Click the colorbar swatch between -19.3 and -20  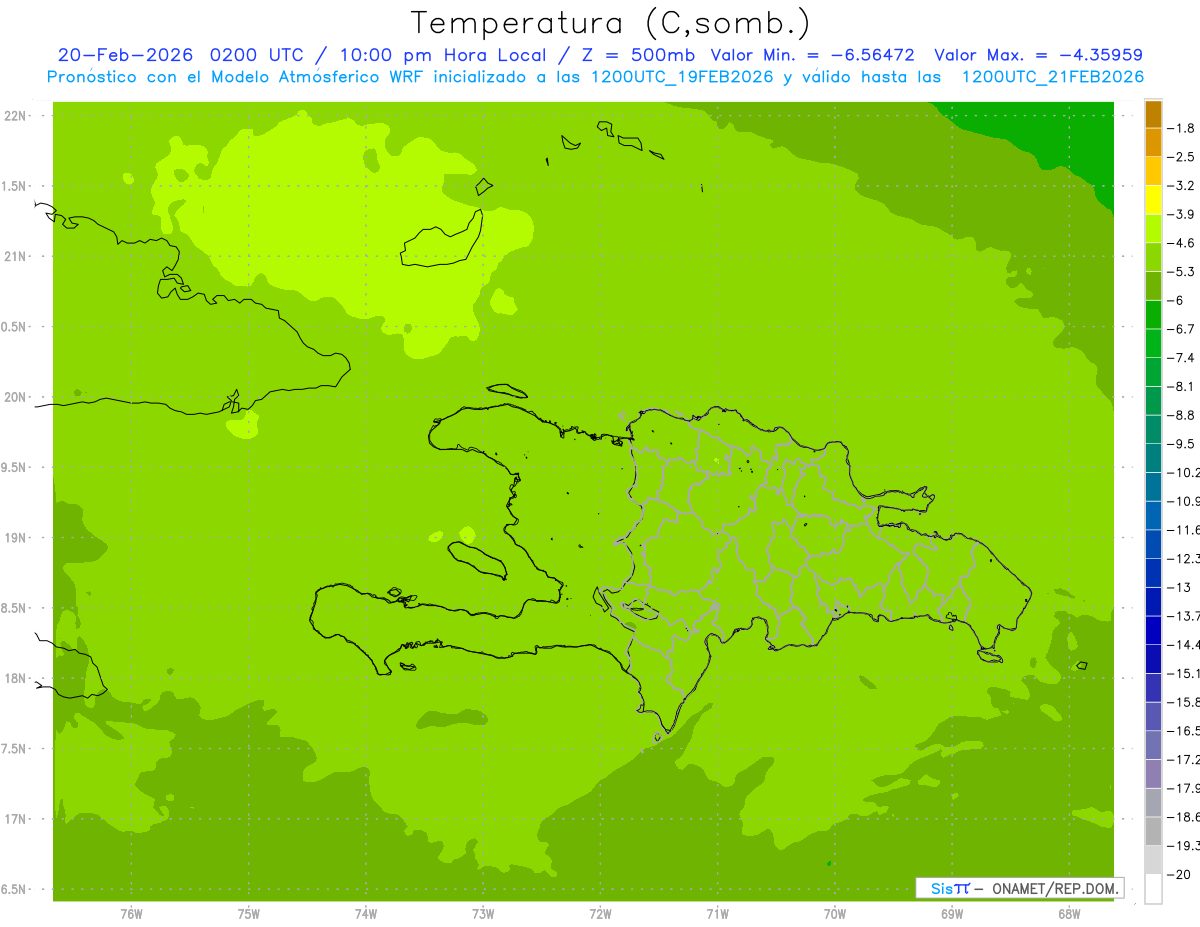1153,859
